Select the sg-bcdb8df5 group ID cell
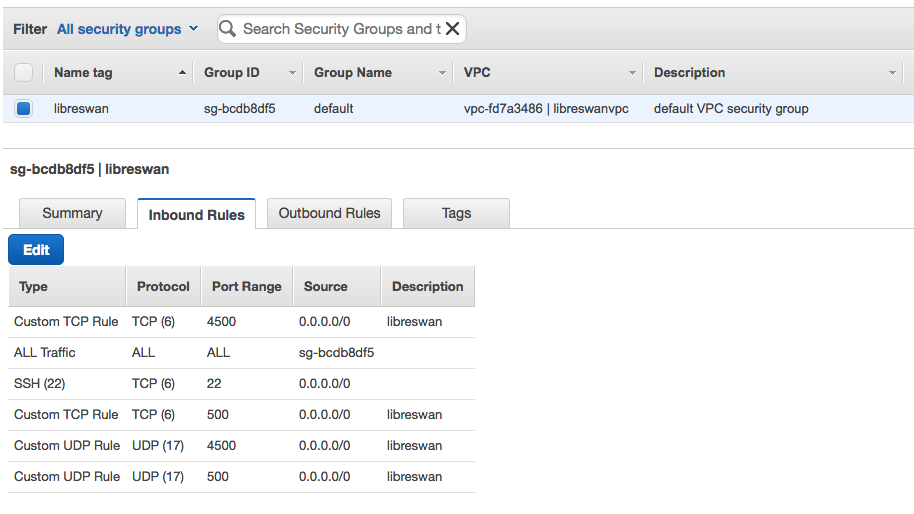This screenshot has width=914, height=514. click(239, 108)
